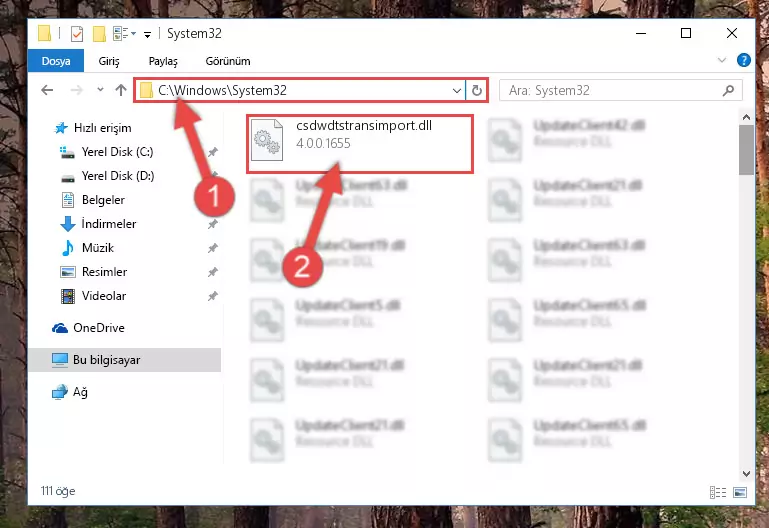
Task: Go forward with the right arrow
Action: click(77, 90)
